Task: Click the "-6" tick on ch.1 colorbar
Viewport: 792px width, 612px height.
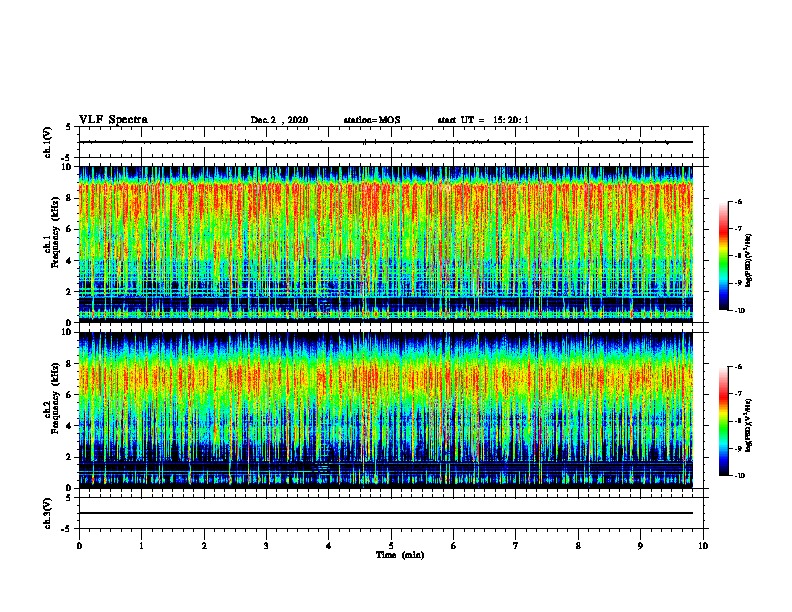Action: pyautogui.click(x=738, y=201)
